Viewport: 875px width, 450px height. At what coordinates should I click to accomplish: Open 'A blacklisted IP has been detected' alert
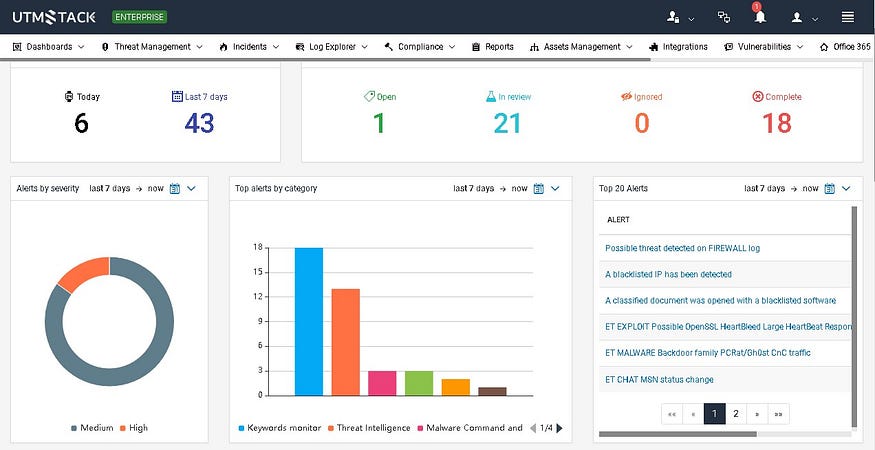click(669, 274)
